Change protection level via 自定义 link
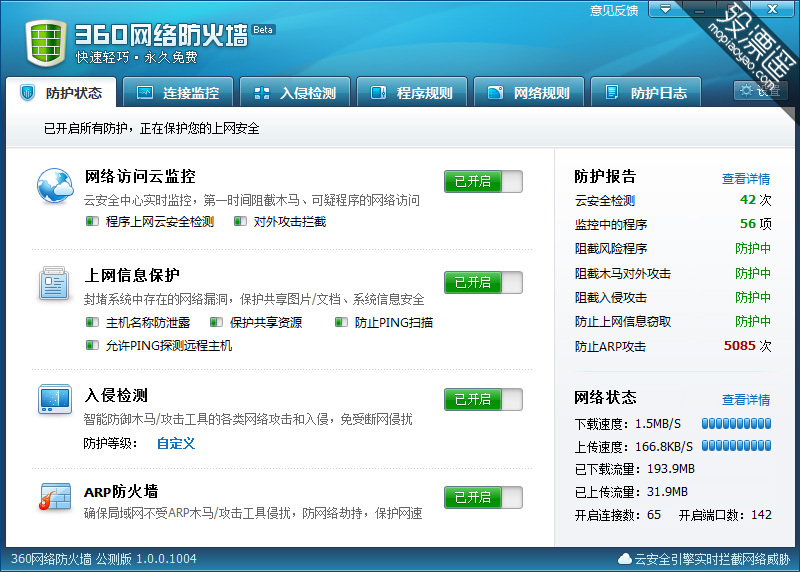Screen dimensions: 800x572 176,443
